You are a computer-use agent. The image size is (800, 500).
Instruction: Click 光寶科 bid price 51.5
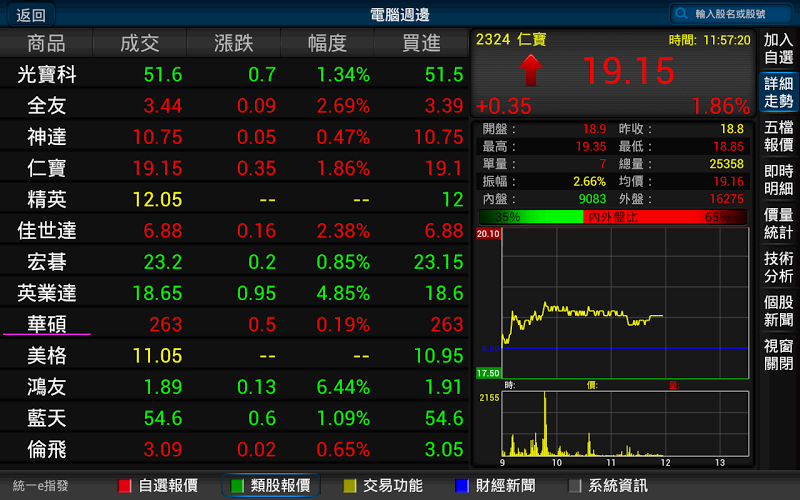point(444,75)
